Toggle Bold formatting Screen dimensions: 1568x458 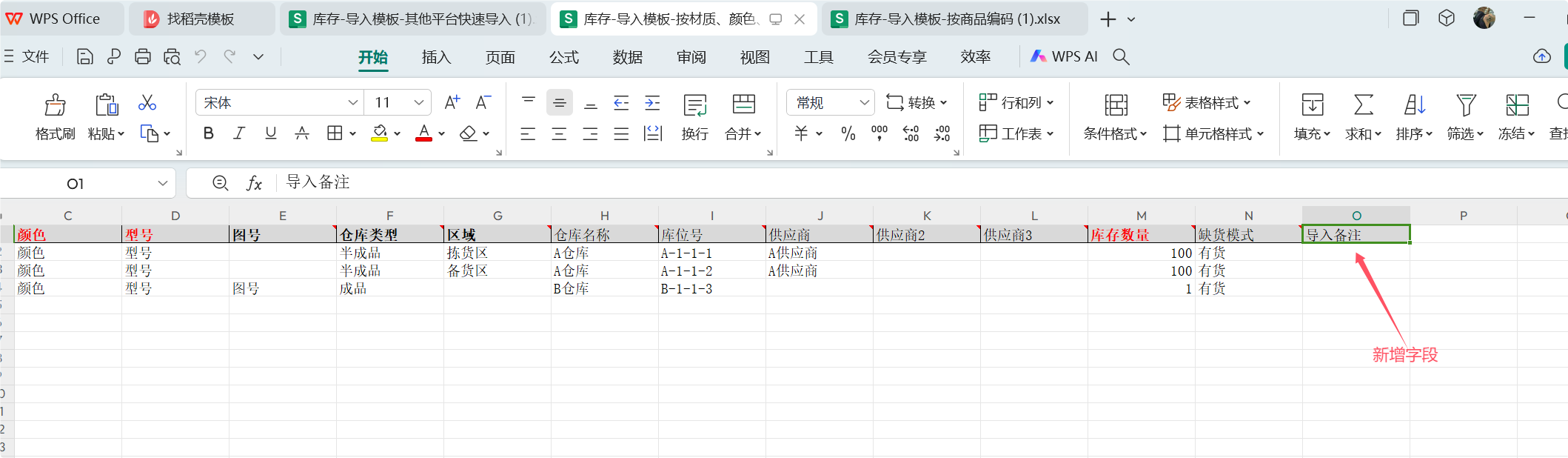[x=209, y=133]
